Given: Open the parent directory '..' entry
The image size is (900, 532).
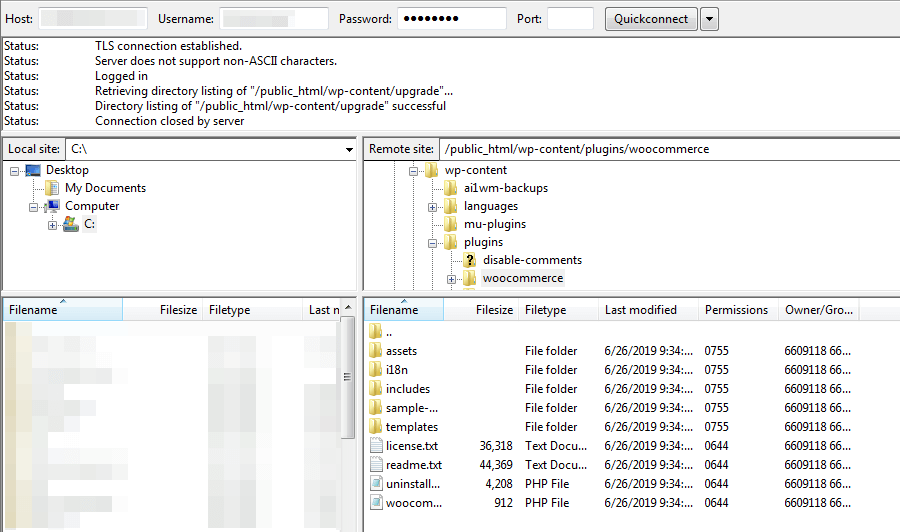Looking at the screenshot, I should click(388, 332).
